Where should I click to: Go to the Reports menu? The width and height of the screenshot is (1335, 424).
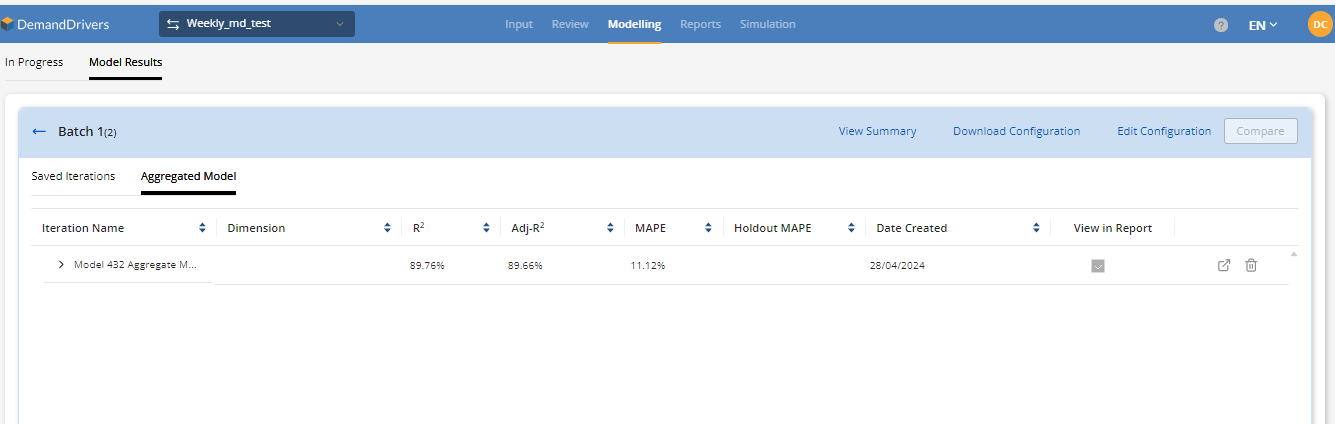coord(700,24)
